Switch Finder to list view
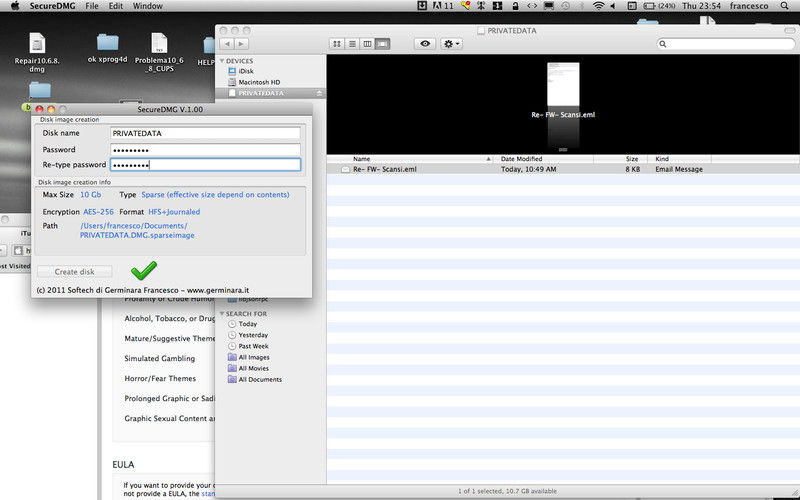The image size is (800, 500). pos(352,44)
